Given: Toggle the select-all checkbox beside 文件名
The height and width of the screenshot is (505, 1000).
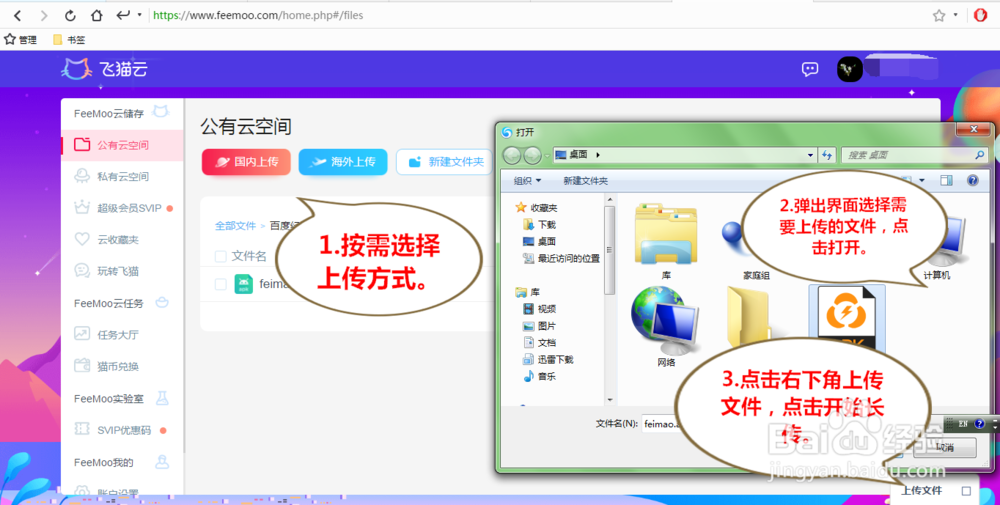Looking at the screenshot, I should coord(221,256).
